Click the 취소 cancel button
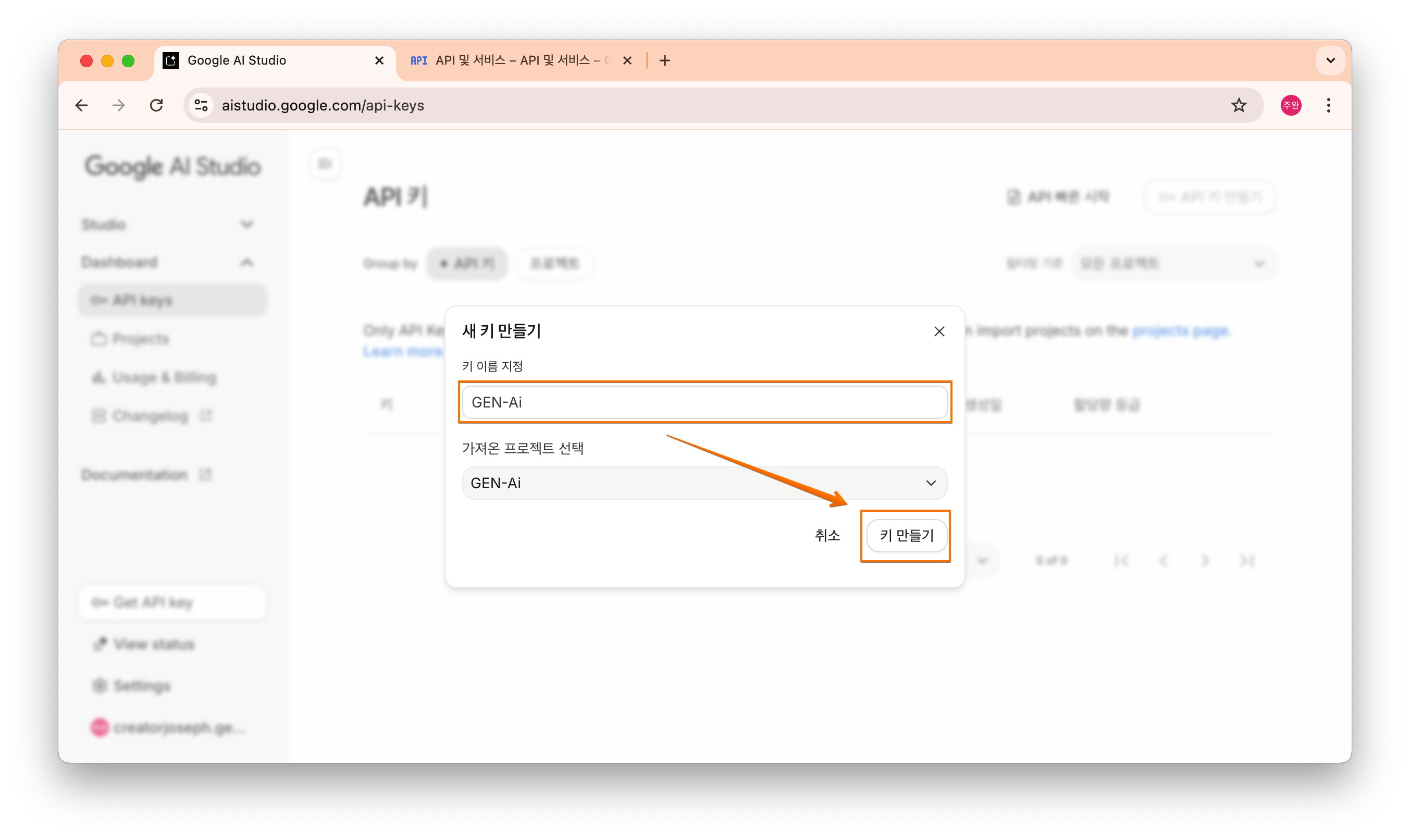 [827, 536]
